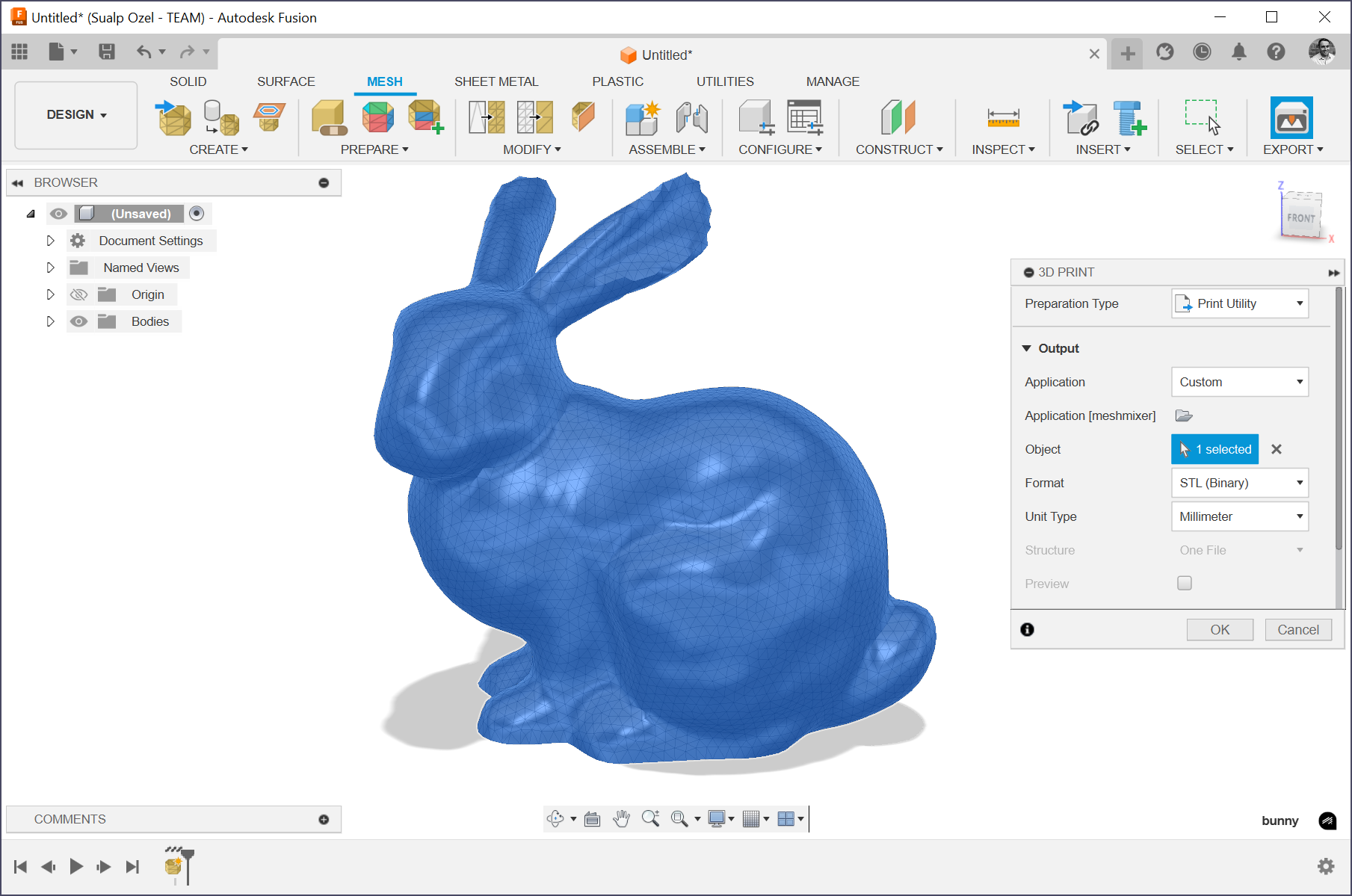Viewport: 1352px width, 896px height.
Task: Click the New Component icon
Action: click(x=643, y=118)
